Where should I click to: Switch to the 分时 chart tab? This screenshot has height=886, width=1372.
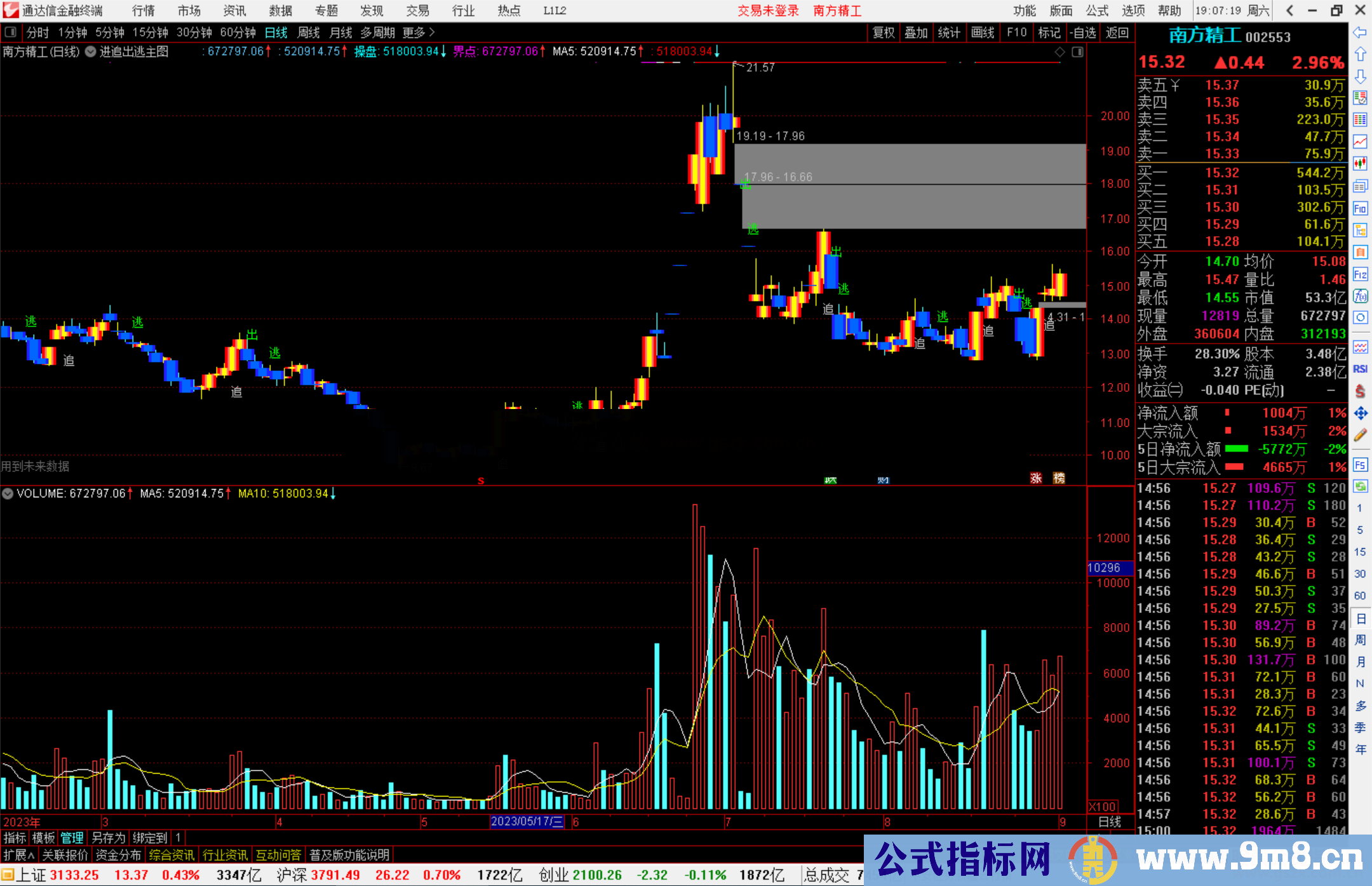(37, 32)
